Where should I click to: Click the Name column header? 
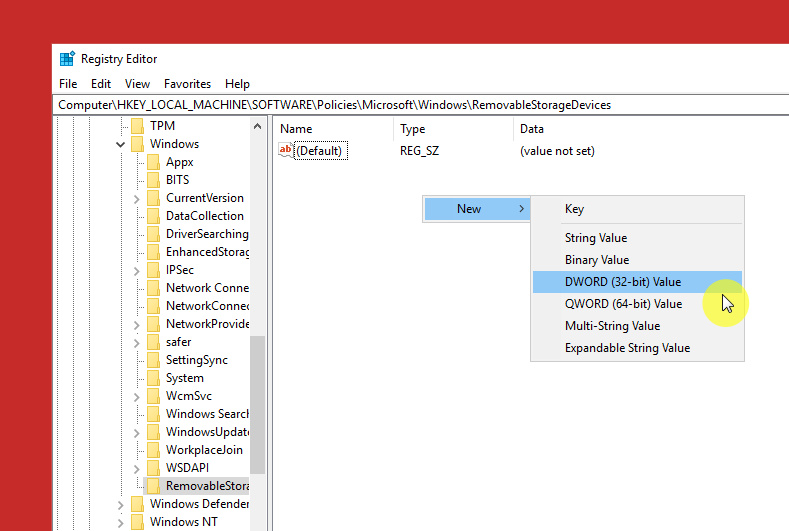296,129
